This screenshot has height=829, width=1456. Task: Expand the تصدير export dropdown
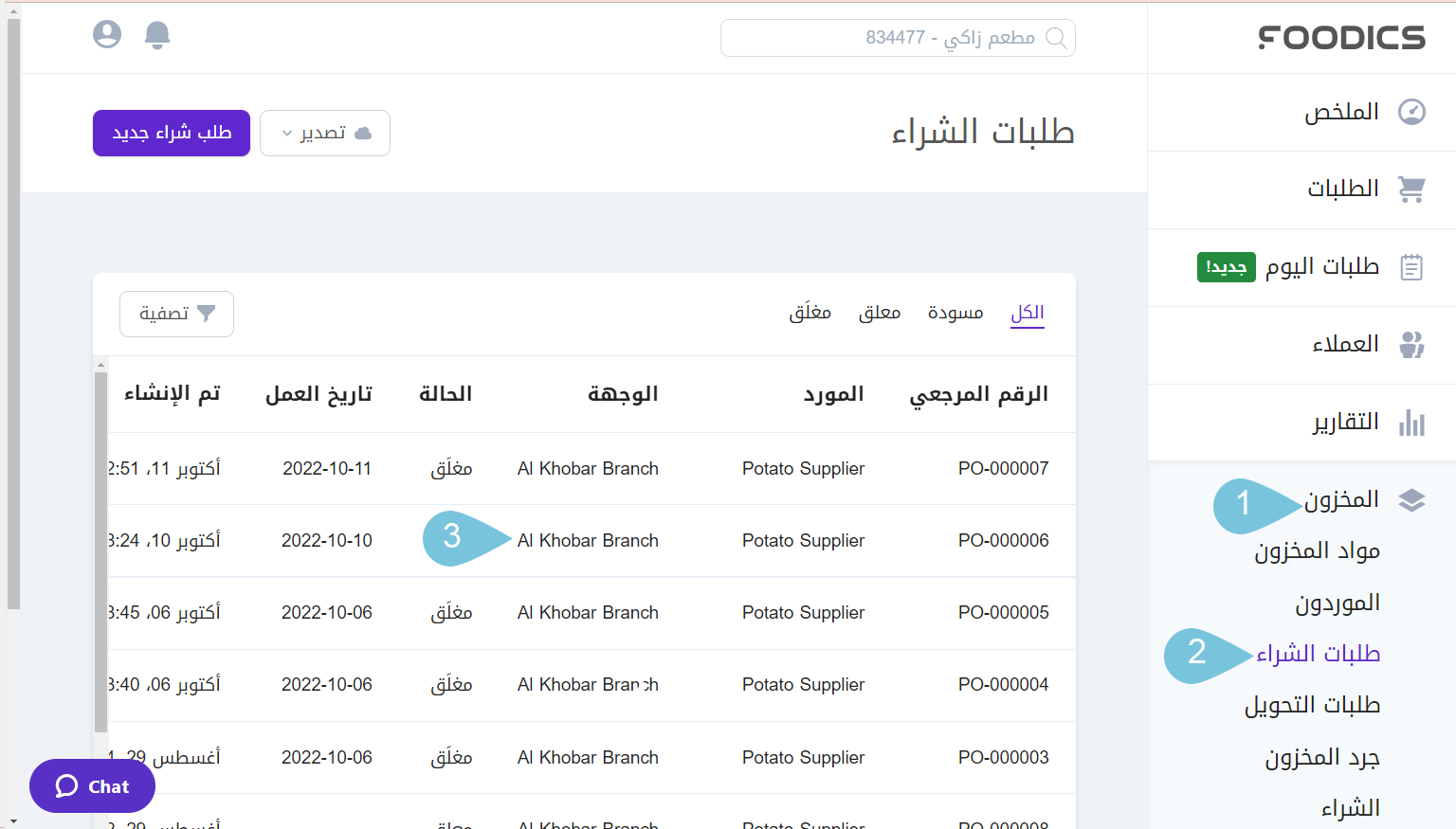(x=324, y=133)
